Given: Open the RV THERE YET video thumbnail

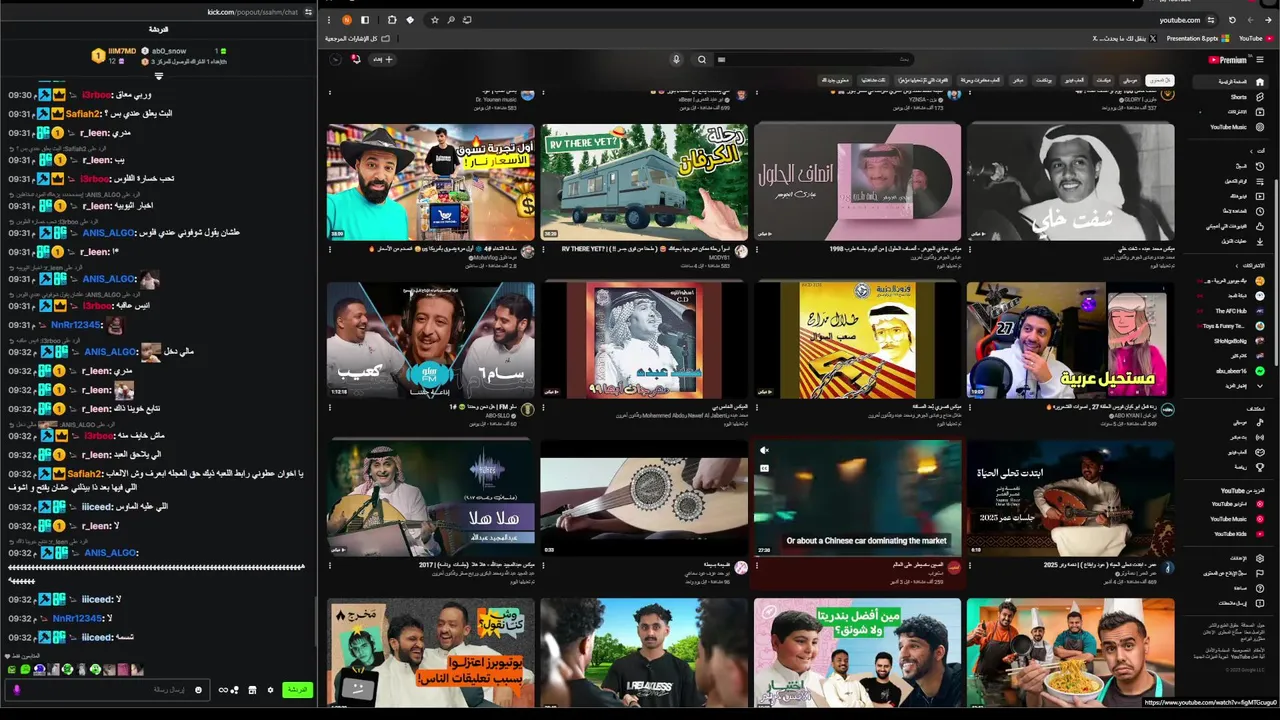Looking at the screenshot, I should coord(644,182).
